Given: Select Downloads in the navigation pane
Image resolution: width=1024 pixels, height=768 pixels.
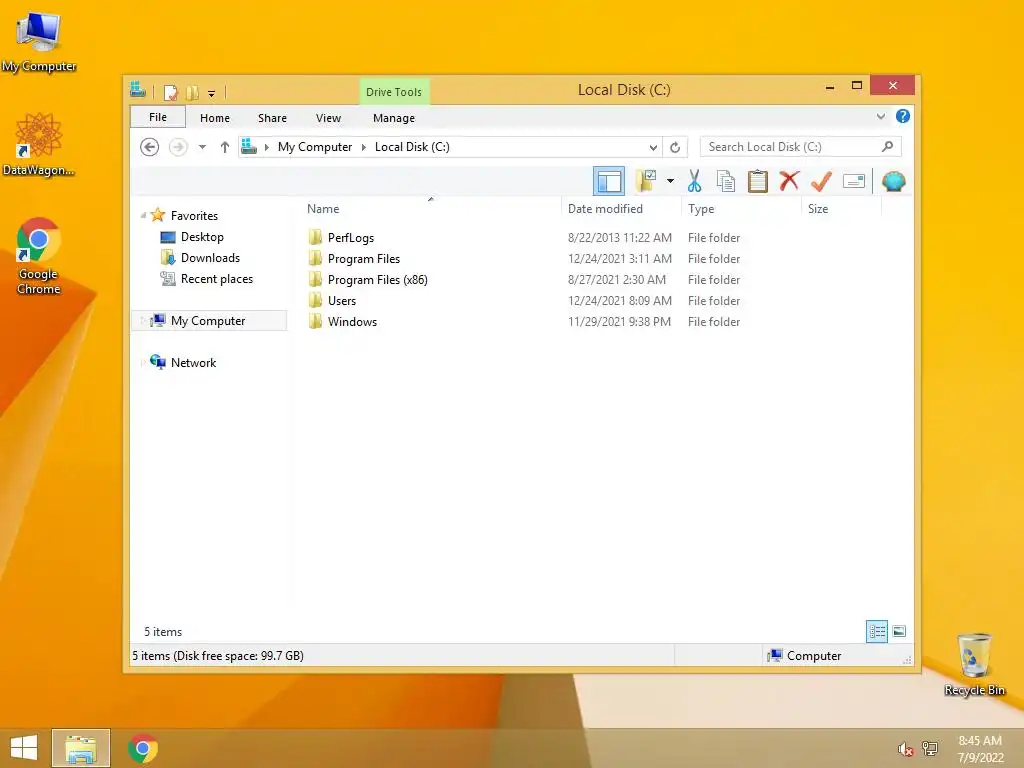Looking at the screenshot, I should click(x=210, y=258).
